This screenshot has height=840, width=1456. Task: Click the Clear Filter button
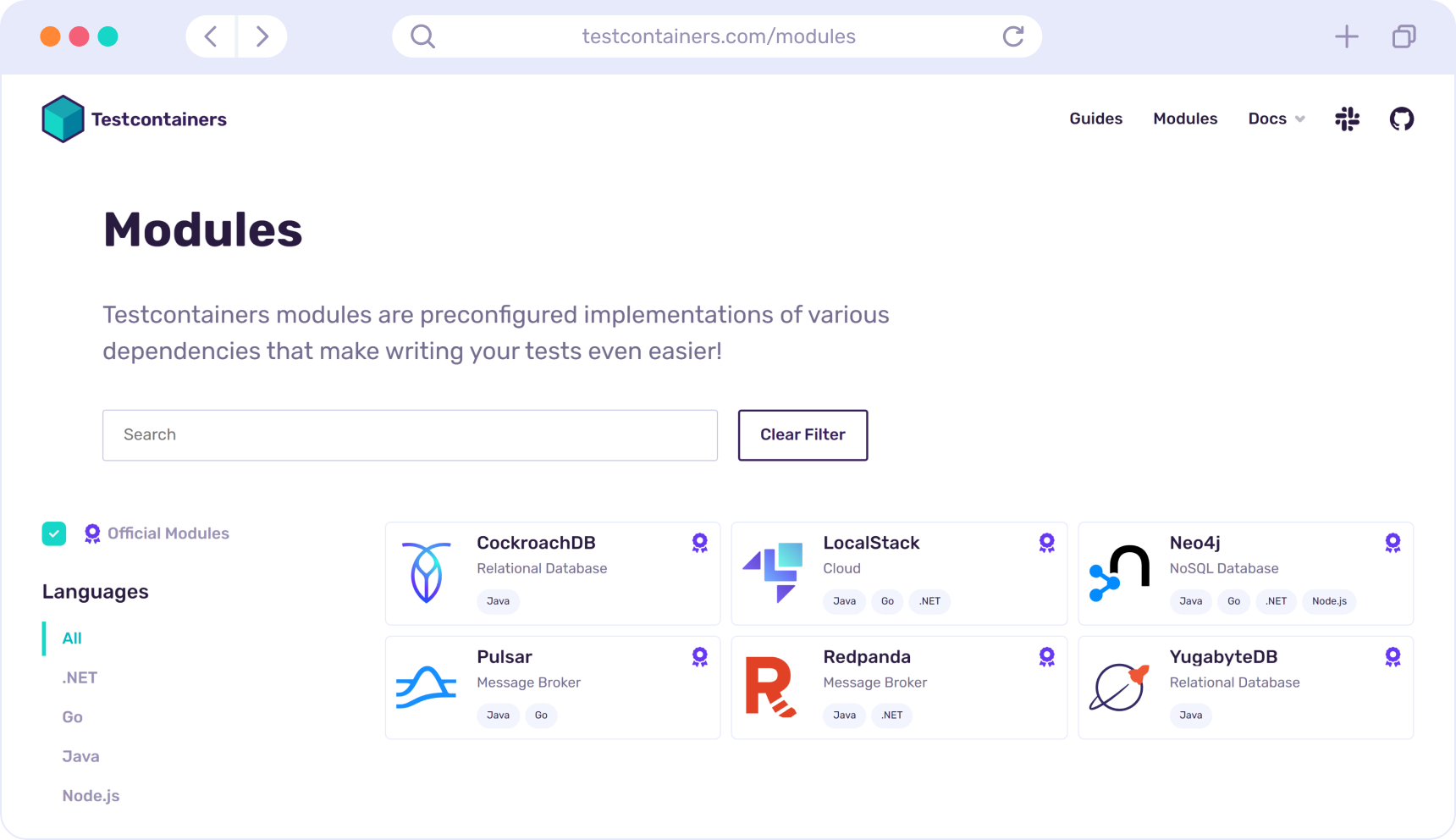coord(802,435)
